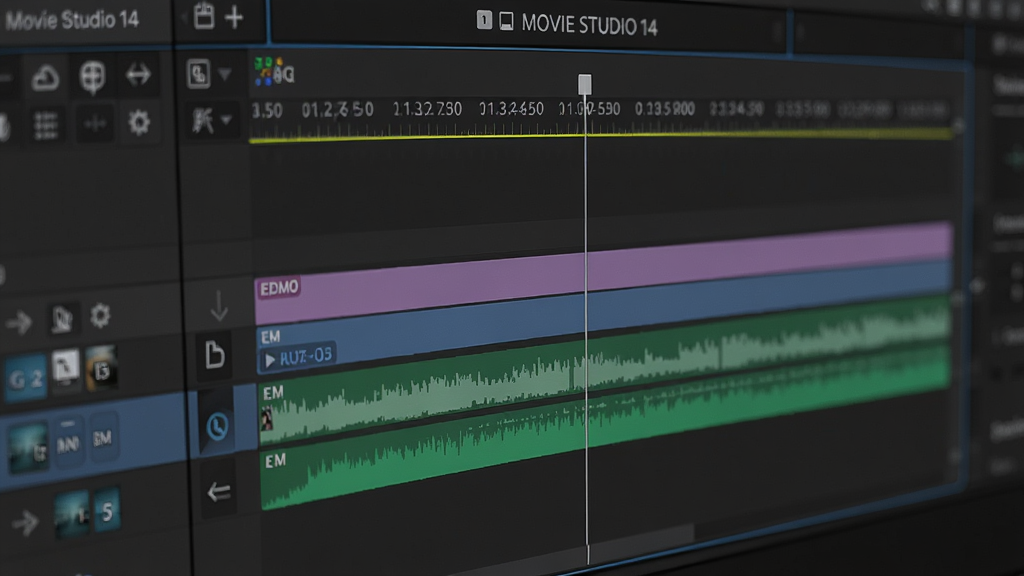
Task: Click the file icon beside the blue EM track
Action: (215, 355)
